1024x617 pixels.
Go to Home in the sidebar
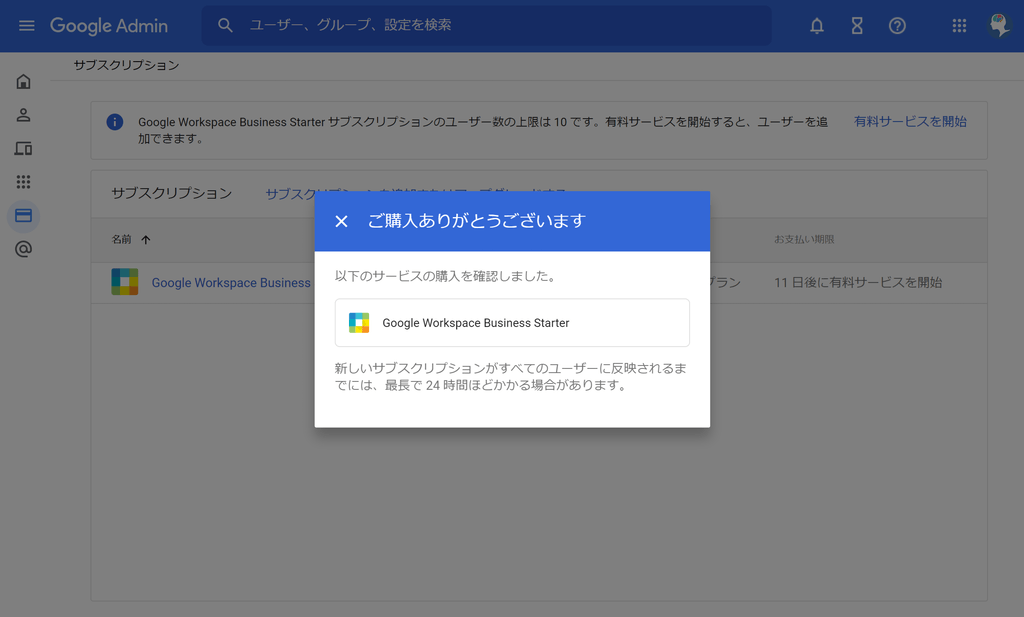pos(24,82)
